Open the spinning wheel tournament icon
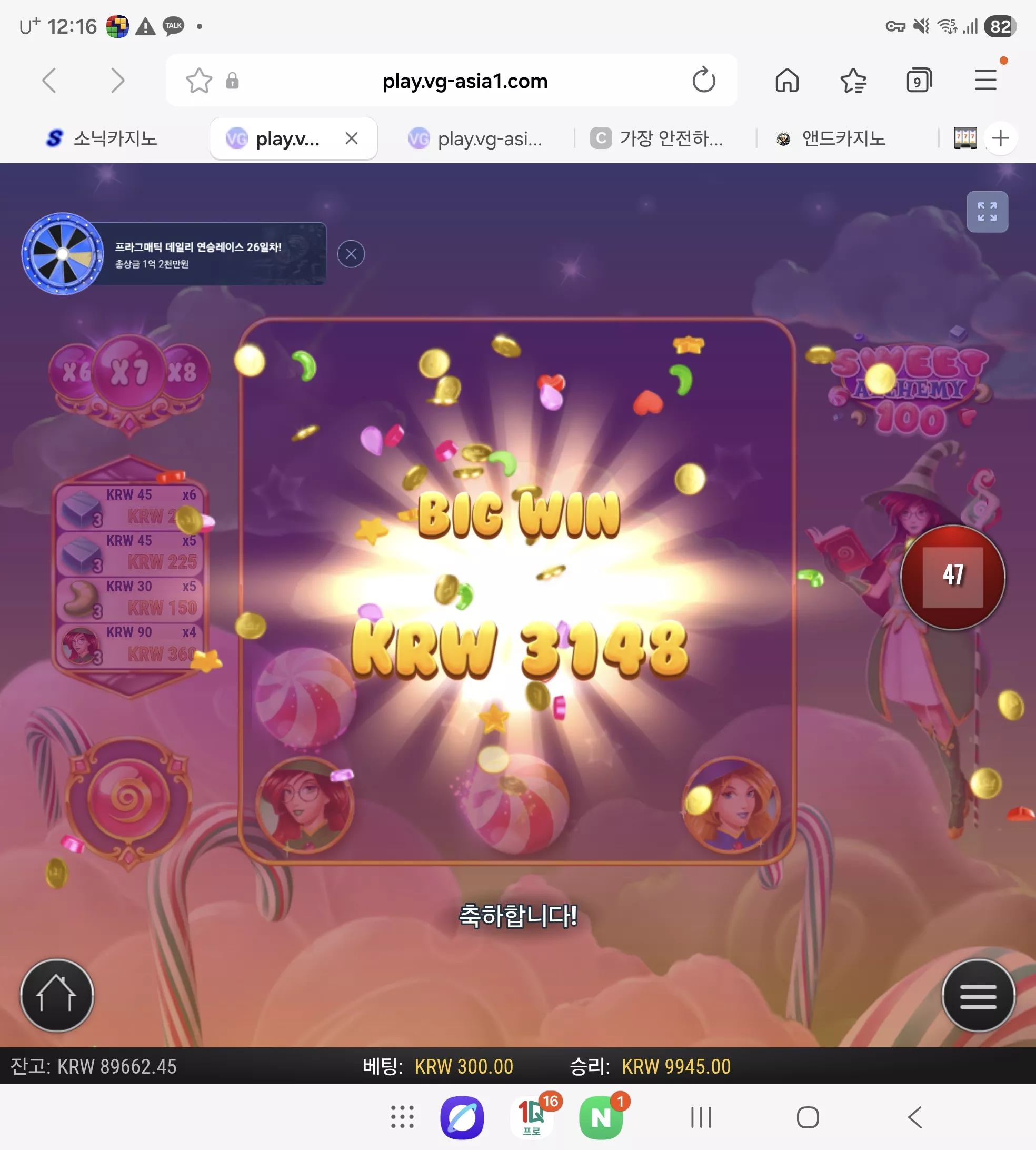The width and height of the screenshot is (1036, 1150). (x=63, y=254)
